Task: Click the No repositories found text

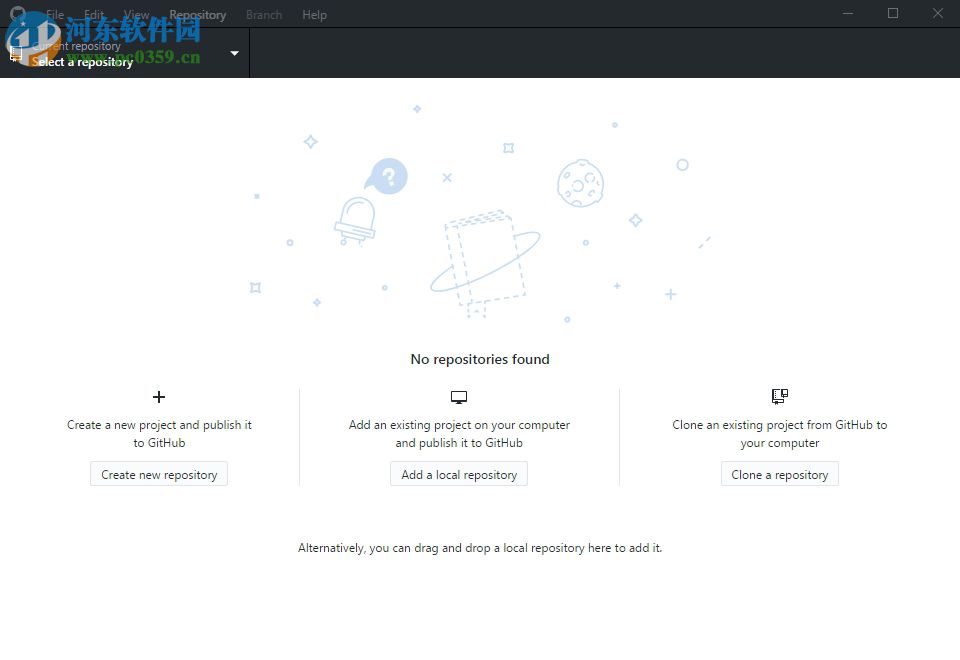Action: pyautogui.click(x=480, y=359)
